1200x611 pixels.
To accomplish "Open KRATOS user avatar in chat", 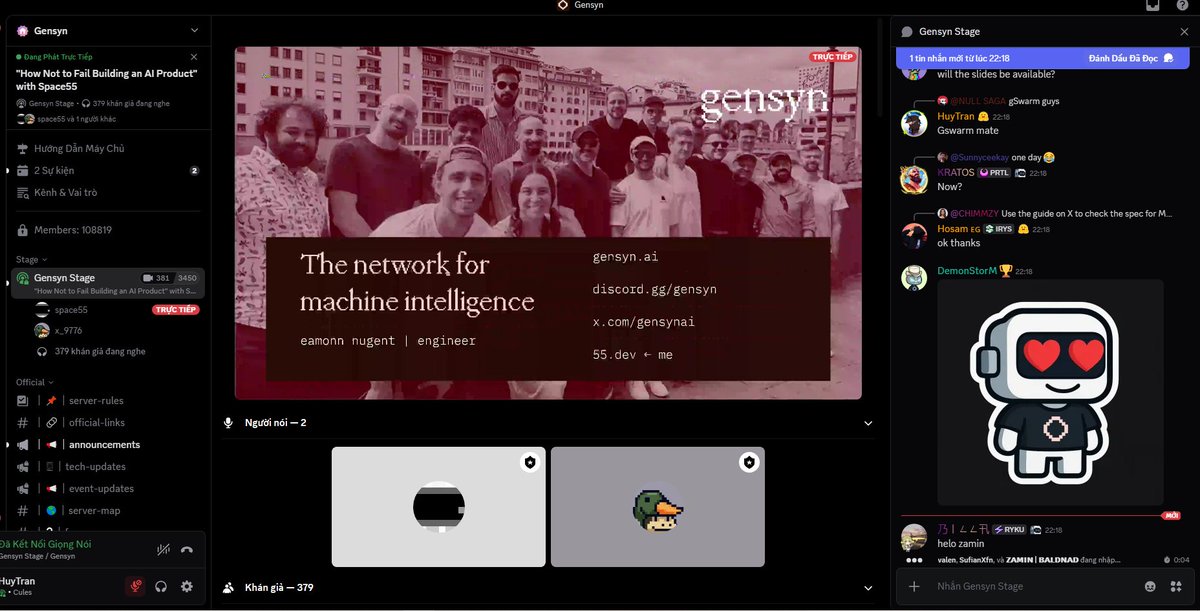I will (914, 179).
